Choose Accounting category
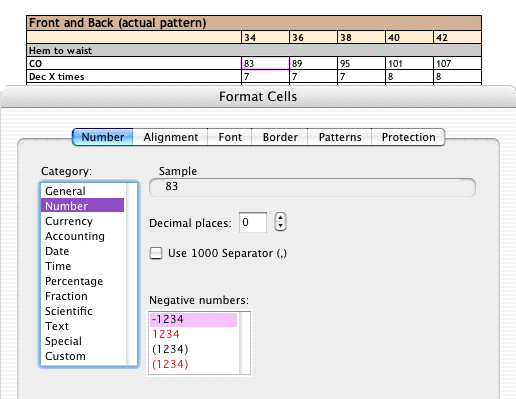 [x=82, y=236]
